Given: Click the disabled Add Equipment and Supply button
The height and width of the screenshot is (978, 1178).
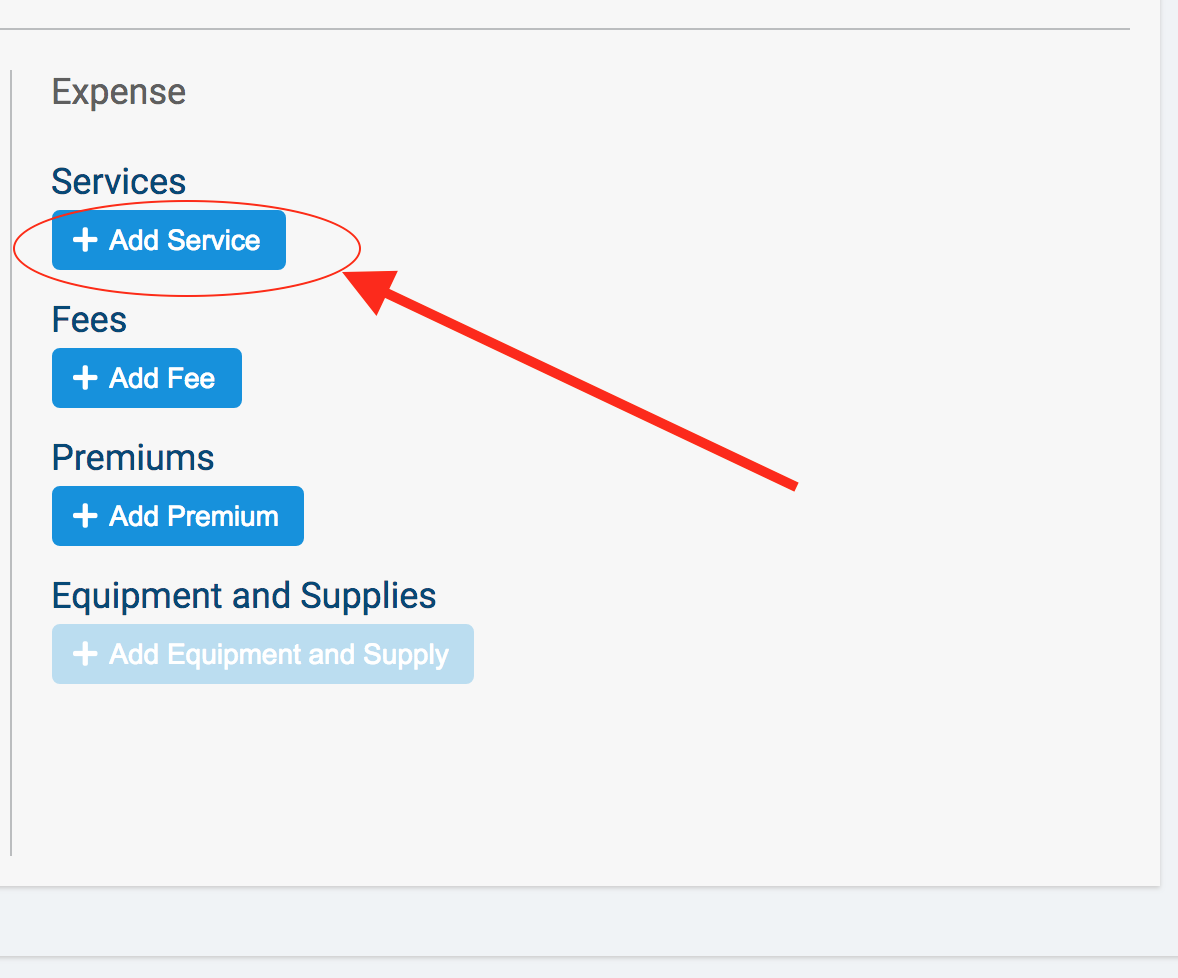Looking at the screenshot, I should point(262,654).
